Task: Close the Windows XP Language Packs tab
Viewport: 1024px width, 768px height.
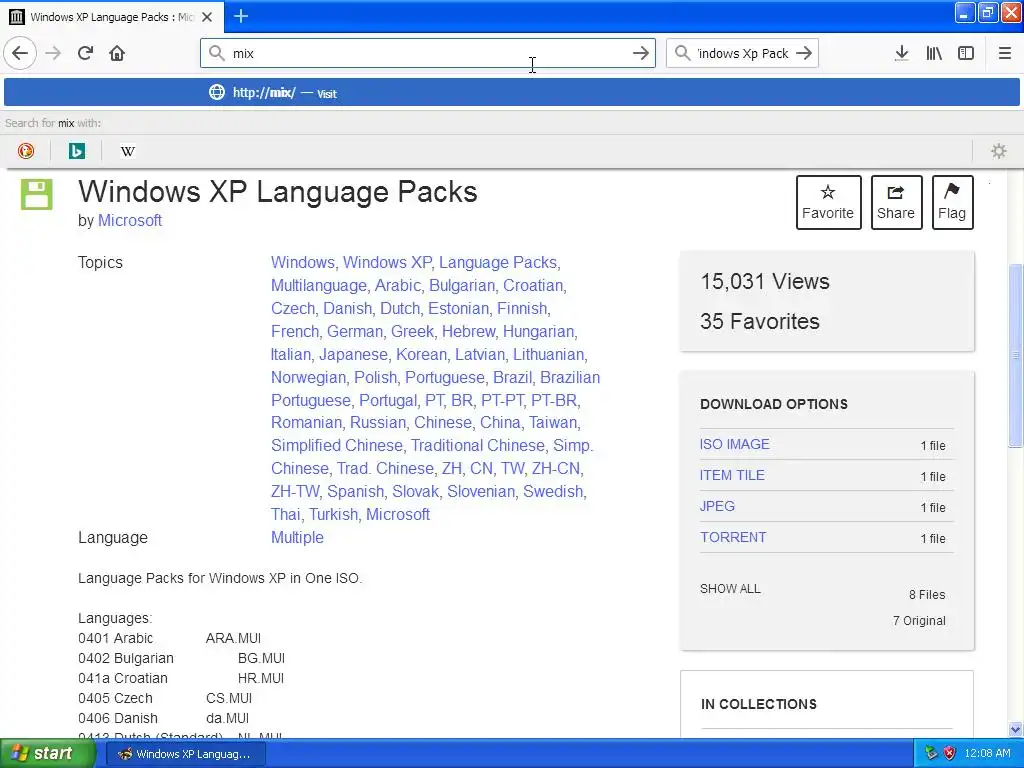Action: coord(207,17)
